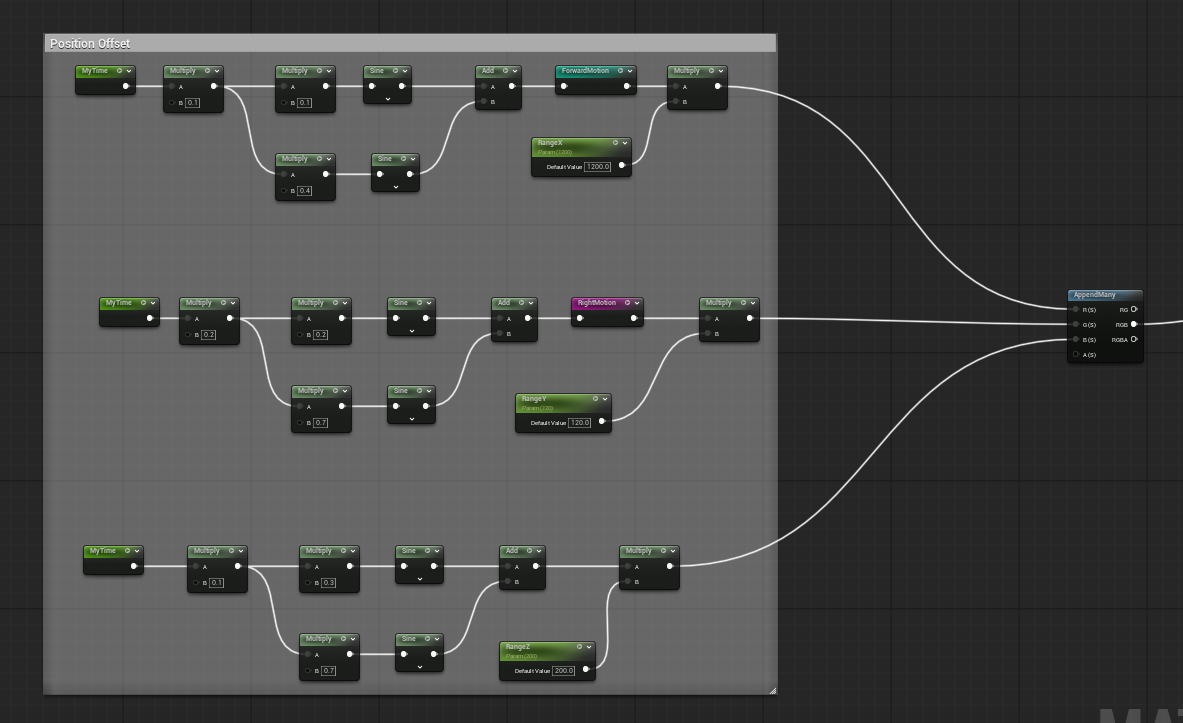Toggle the circle icon on RangeY header
The width and height of the screenshot is (1183, 723).
click(x=595, y=399)
